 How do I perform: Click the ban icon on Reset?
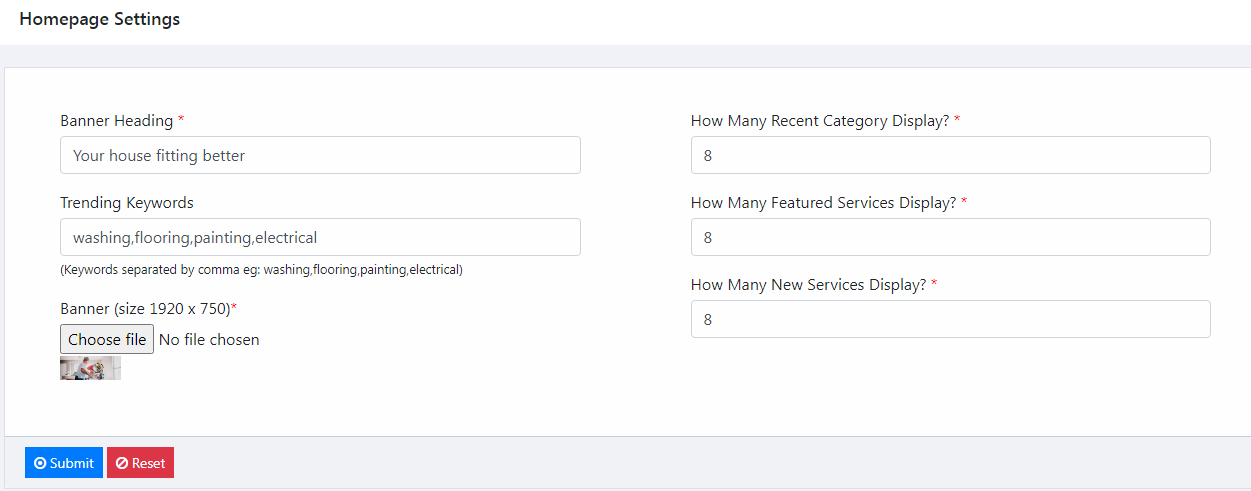pos(122,463)
